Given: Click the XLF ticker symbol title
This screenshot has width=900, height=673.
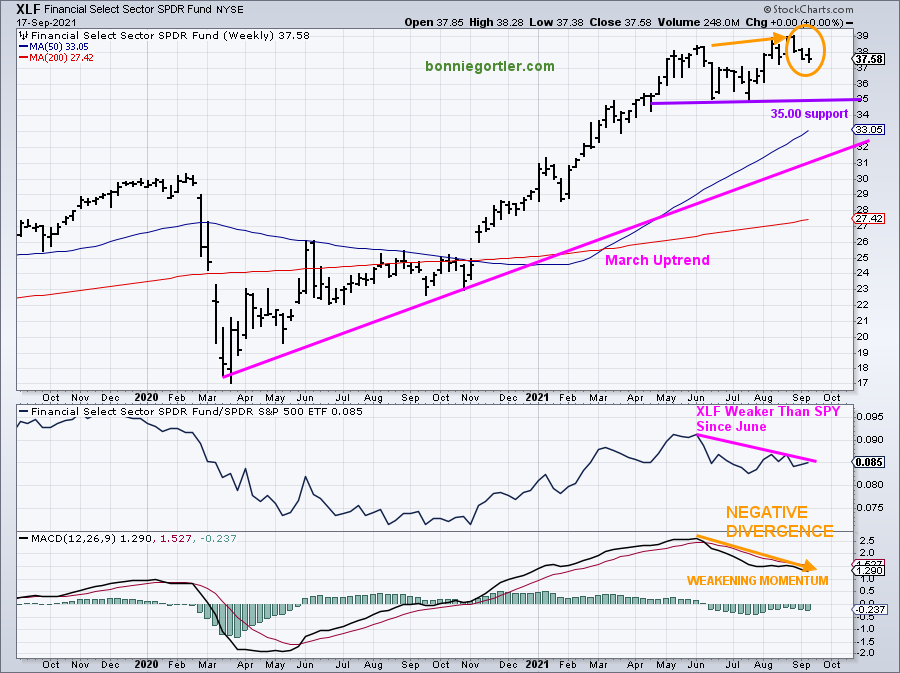Looking at the screenshot, I should [29, 9].
